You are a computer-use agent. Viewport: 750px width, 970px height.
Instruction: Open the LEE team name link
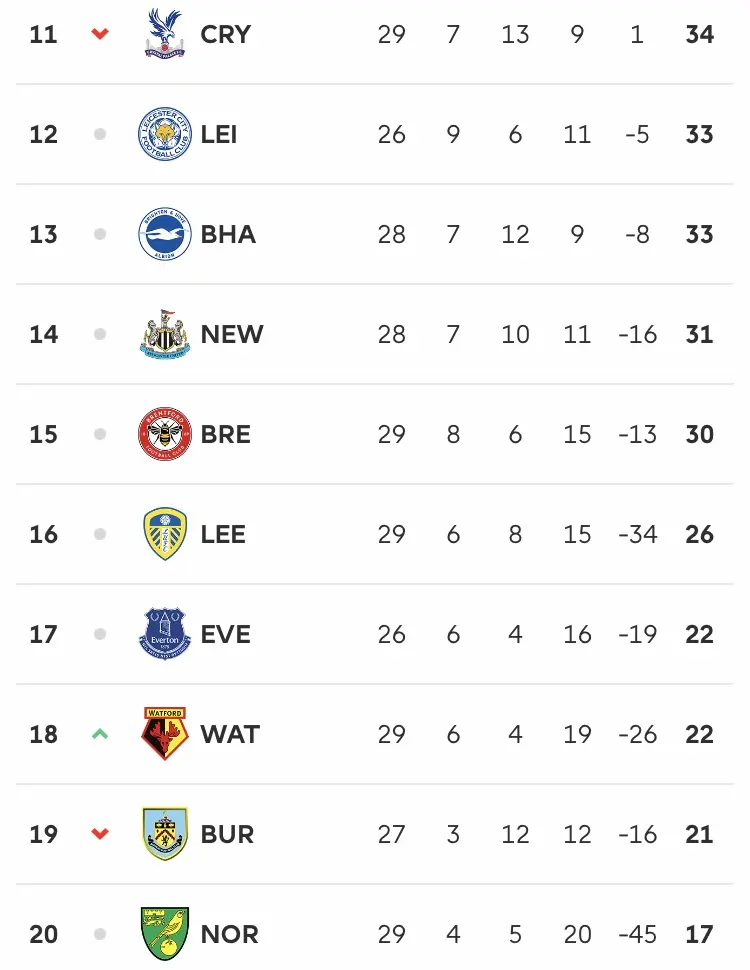(223, 534)
